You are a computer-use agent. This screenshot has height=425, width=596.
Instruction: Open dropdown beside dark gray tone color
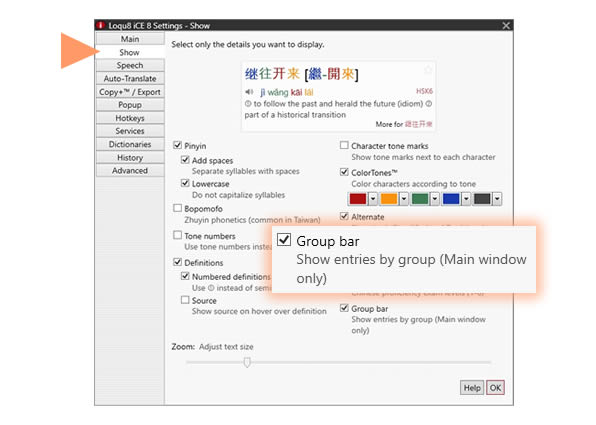497,198
